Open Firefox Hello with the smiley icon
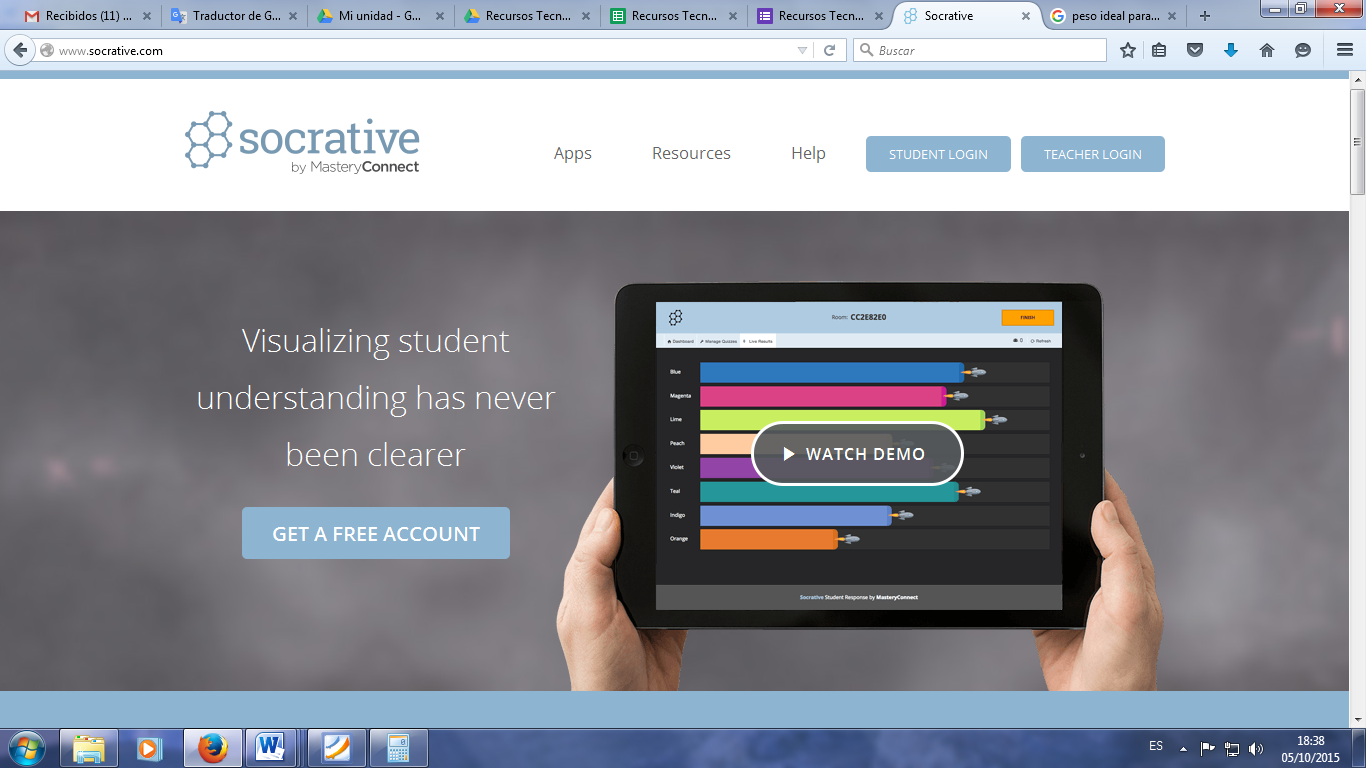 click(1302, 49)
